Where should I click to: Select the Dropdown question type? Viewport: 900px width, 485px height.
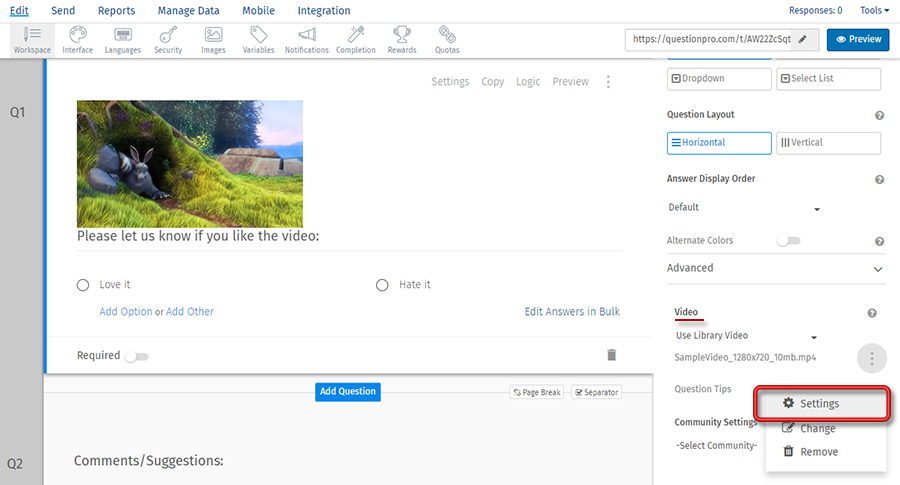pos(719,79)
